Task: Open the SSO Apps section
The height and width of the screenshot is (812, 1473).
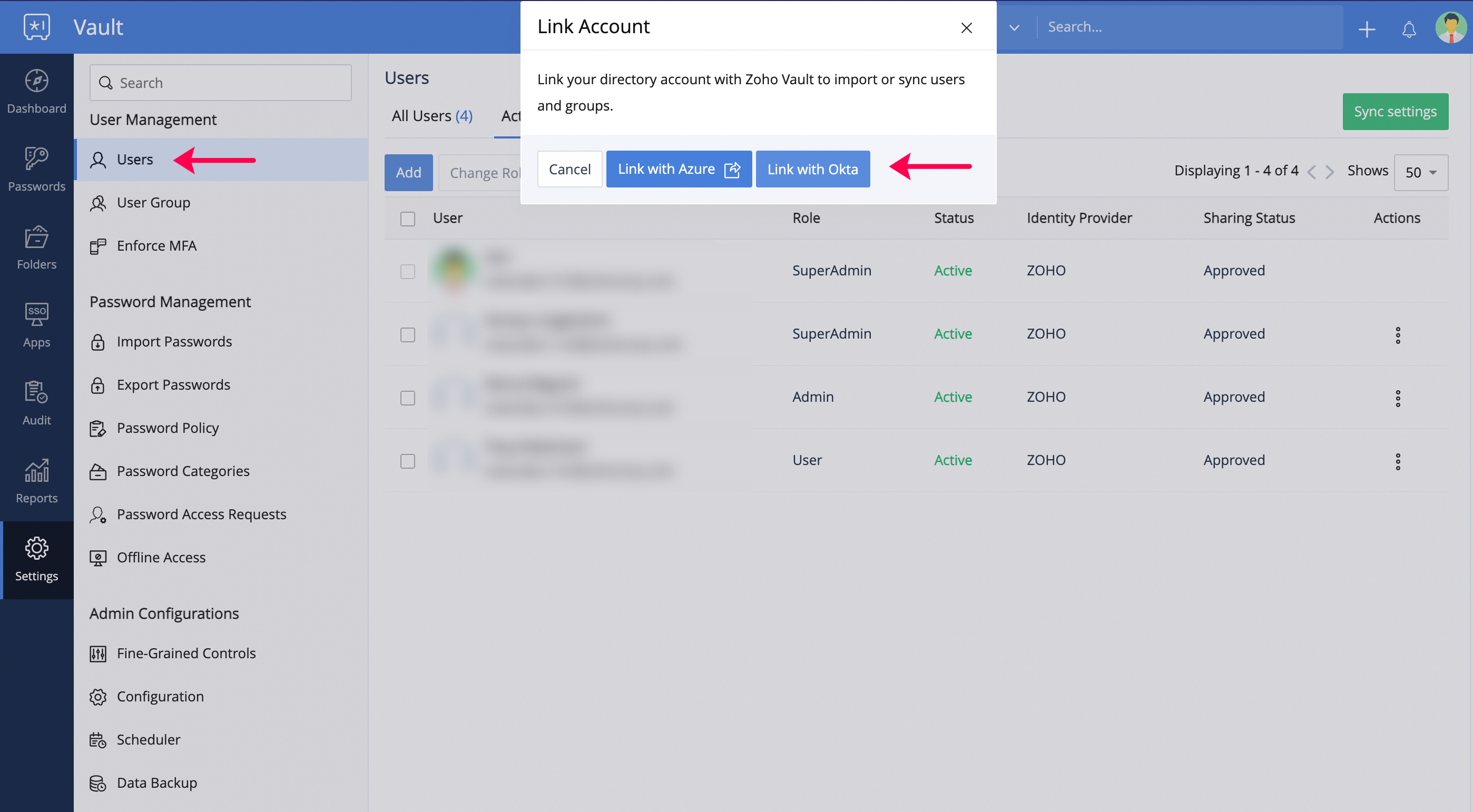Action: 36,326
